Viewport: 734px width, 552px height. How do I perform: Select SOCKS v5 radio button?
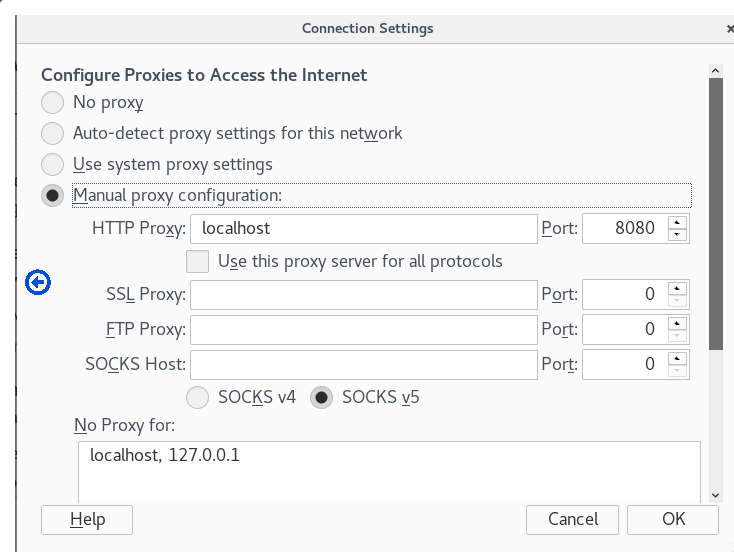[322, 397]
